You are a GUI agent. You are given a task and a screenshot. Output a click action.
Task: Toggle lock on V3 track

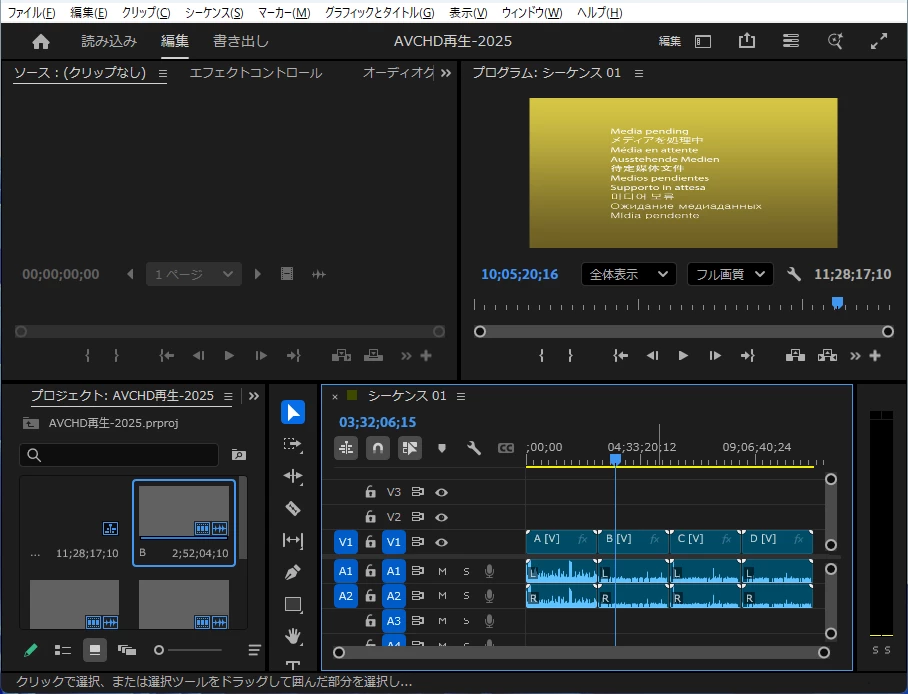[370, 492]
